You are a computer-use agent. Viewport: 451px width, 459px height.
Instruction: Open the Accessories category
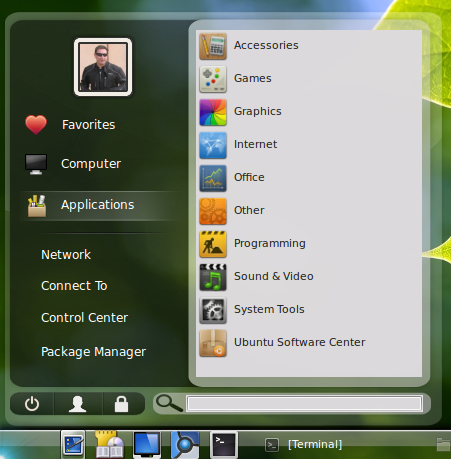(x=309, y=46)
